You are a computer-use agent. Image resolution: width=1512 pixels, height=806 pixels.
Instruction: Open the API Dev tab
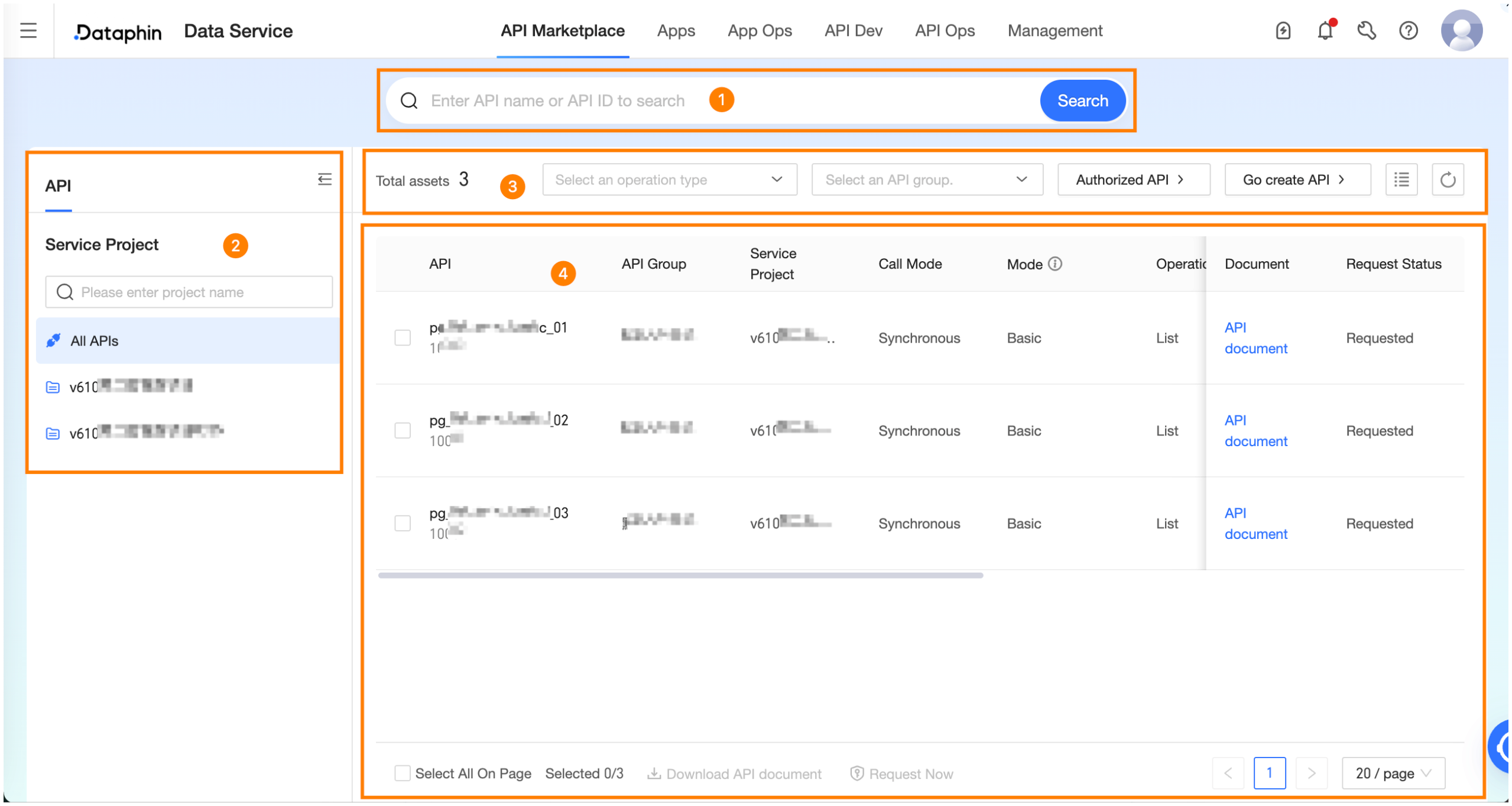854,31
